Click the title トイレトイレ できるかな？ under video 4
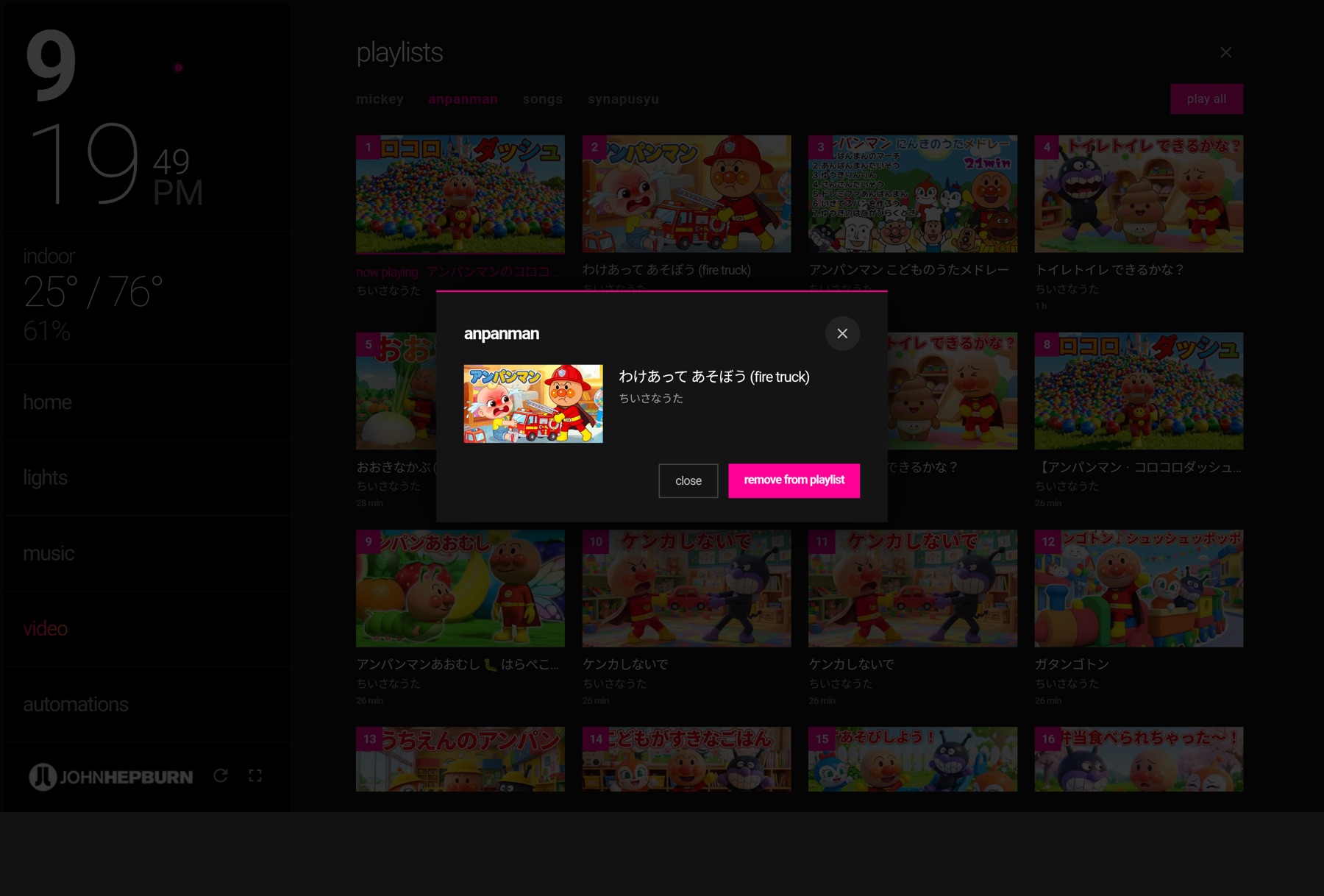 pos(1109,270)
